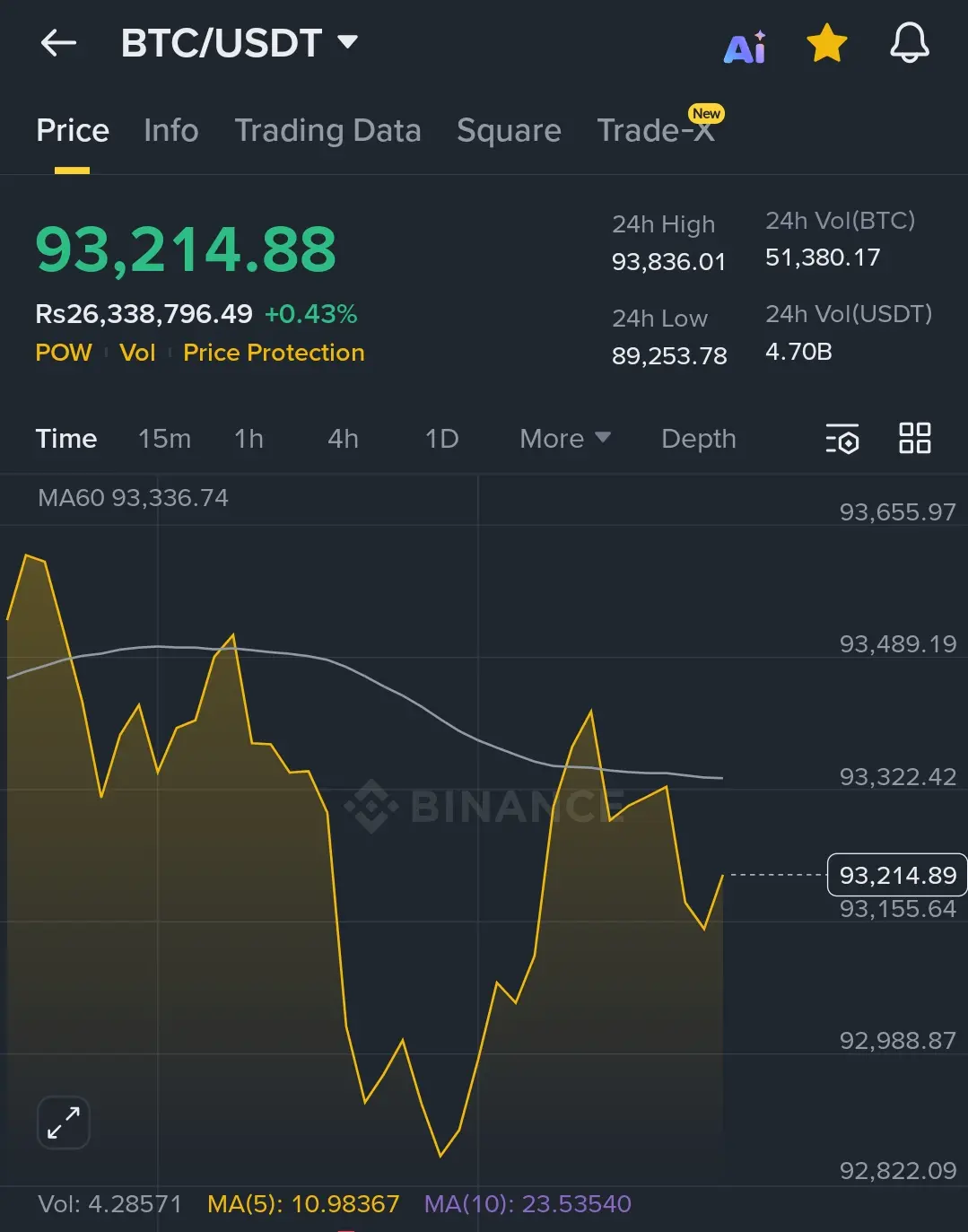The image size is (968, 1232).
Task: Select the 1h chart interval
Action: coord(249,439)
